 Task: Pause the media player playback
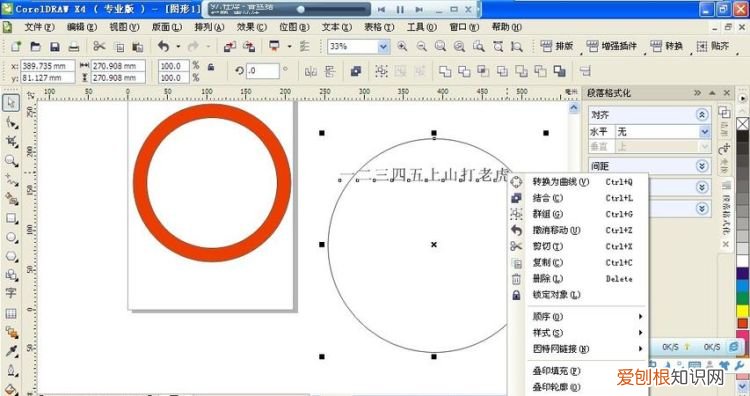coord(400,9)
